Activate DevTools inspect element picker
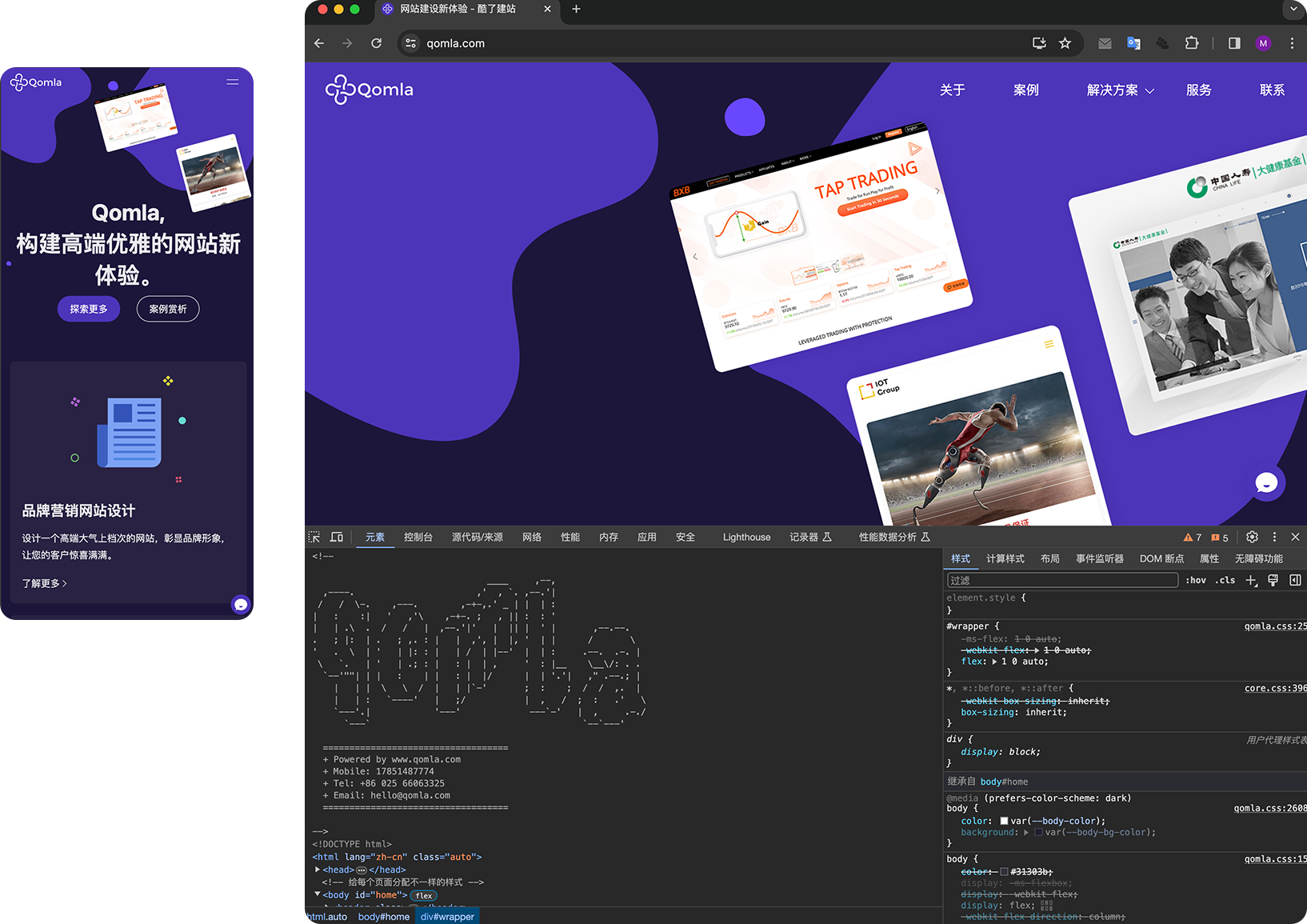The width and height of the screenshot is (1307, 924). (x=314, y=537)
